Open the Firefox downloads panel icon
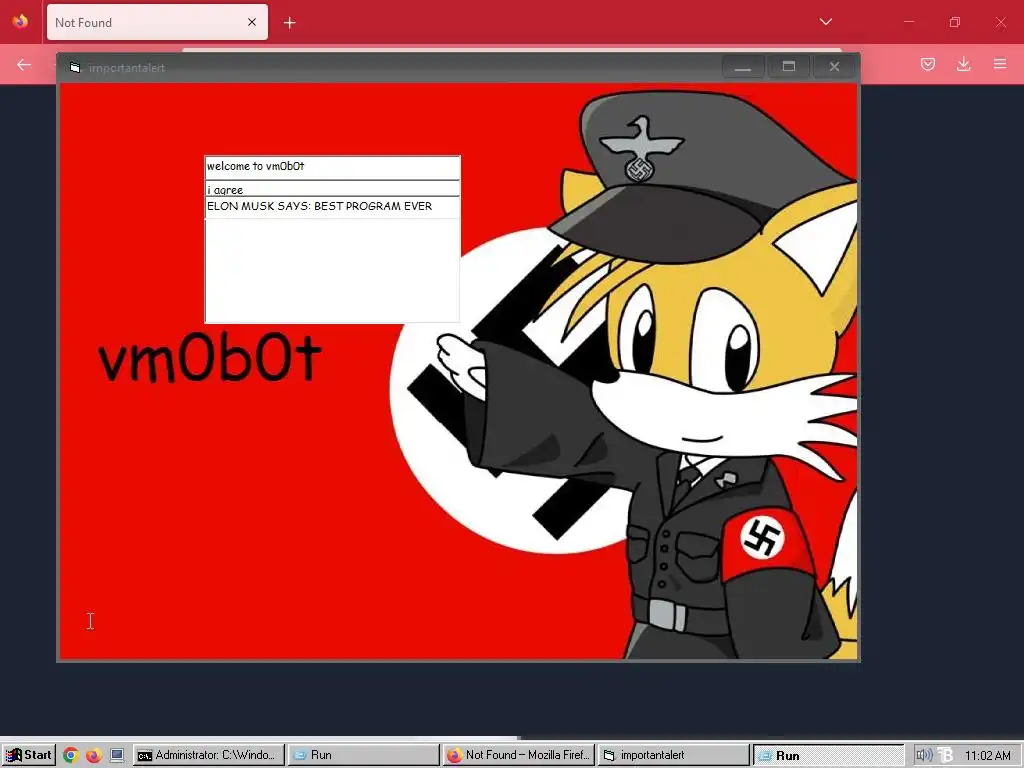 point(963,64)
